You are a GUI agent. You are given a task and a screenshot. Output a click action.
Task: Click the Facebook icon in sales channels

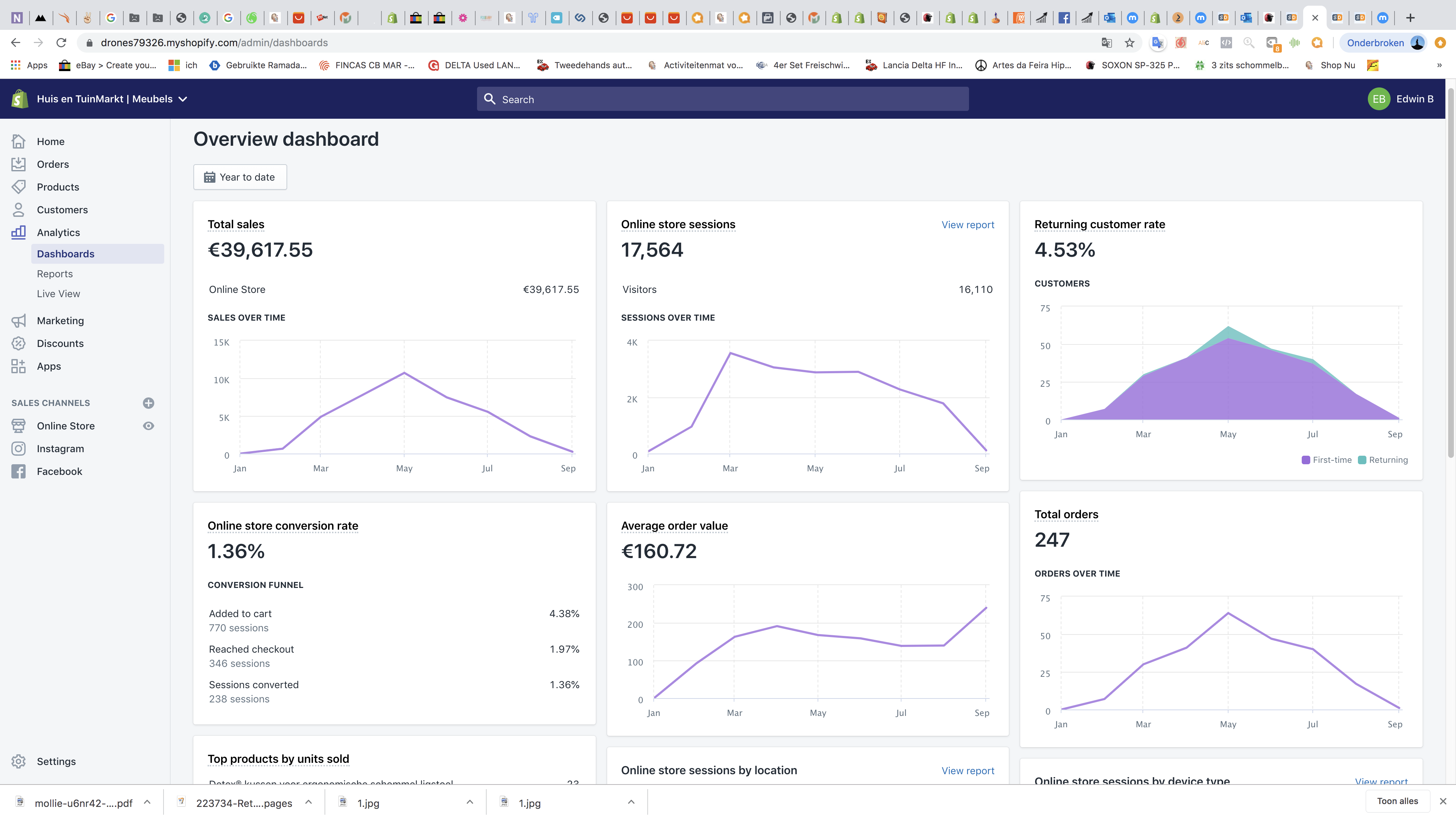[18, 471]
